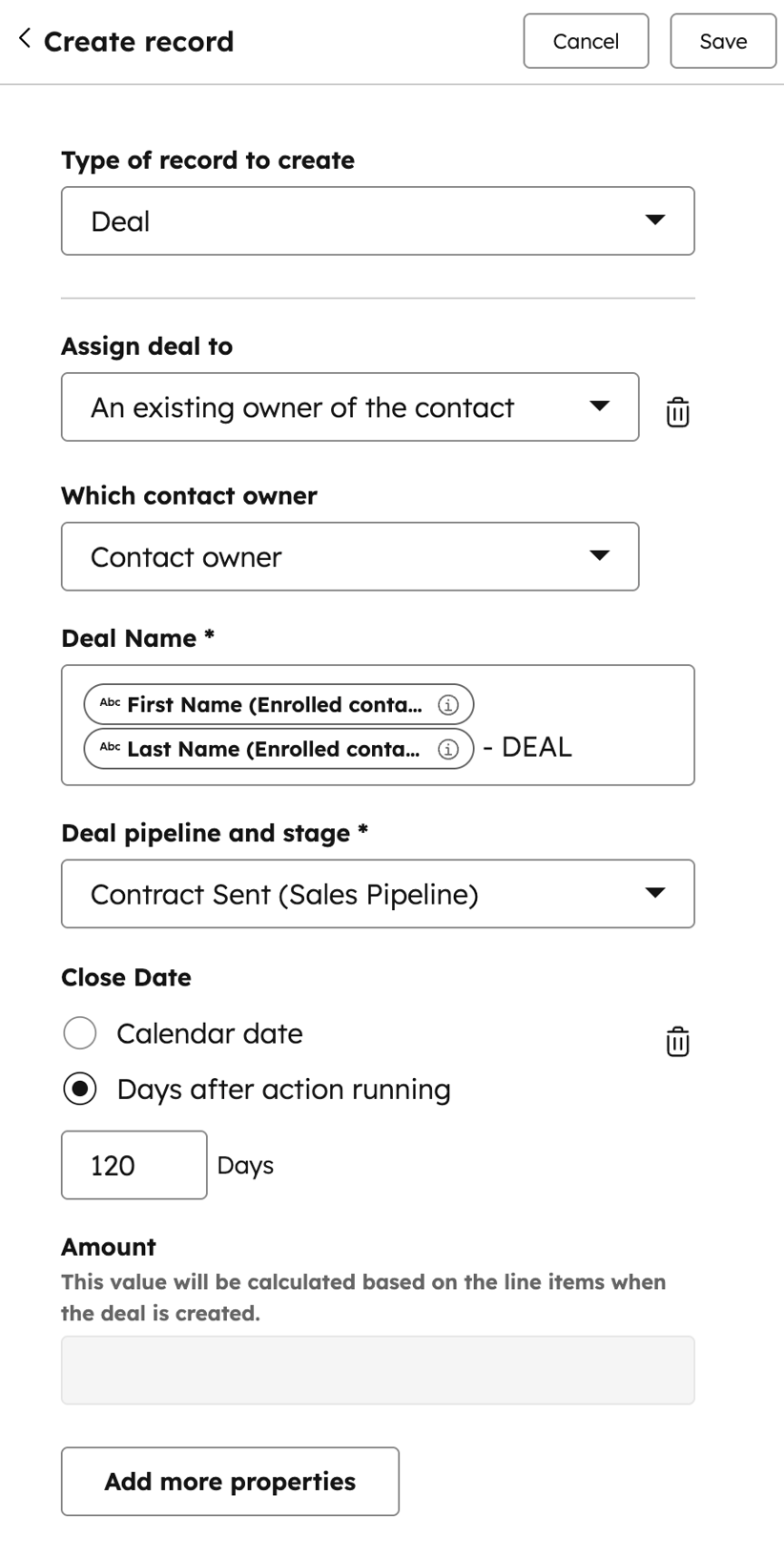
Task: Click the Abc type indicator on Last Name
Action: (x=108, y=749)
